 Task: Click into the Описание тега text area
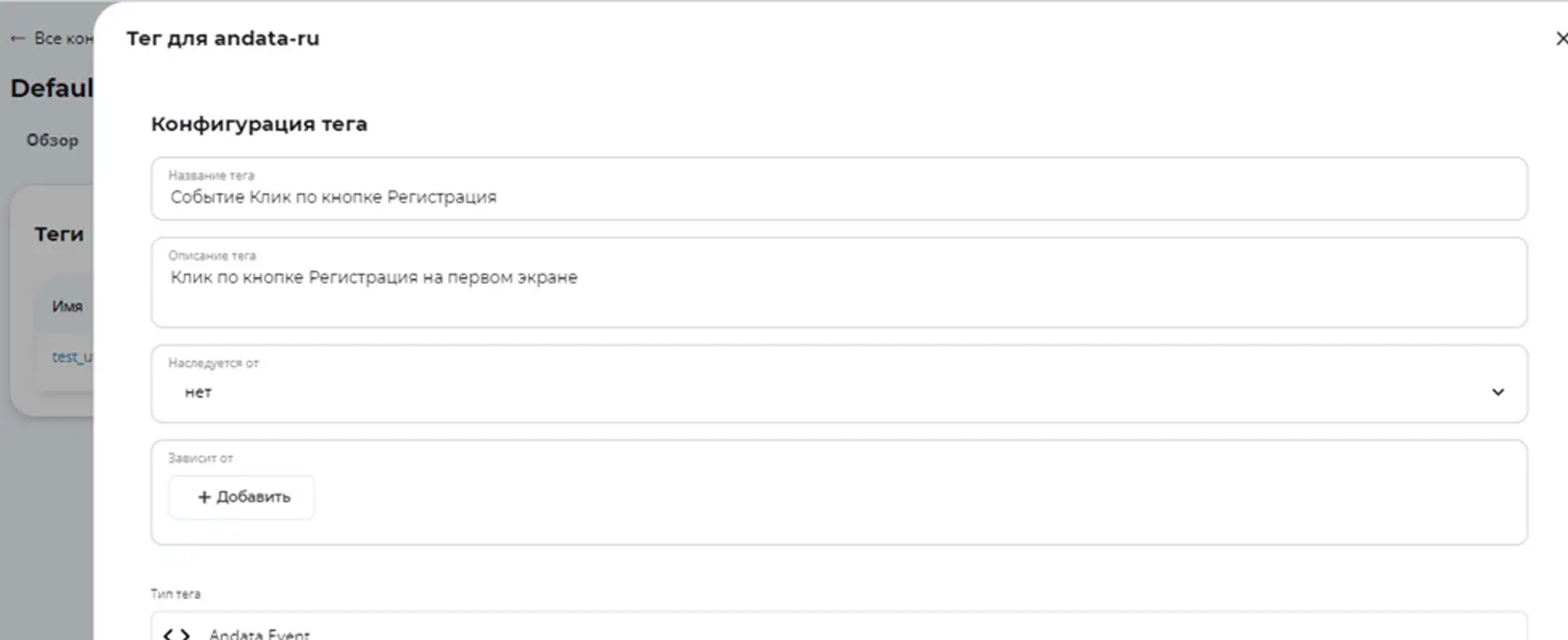pos(839,283)
